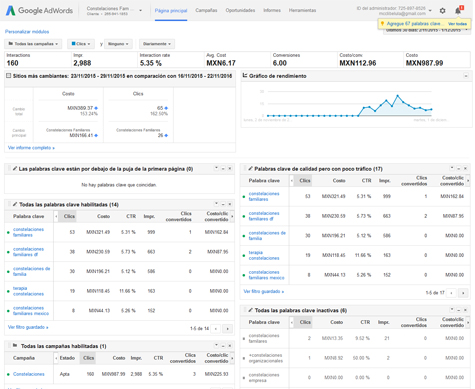The image size is (475, 389).
Task: Switch to the Herramientas tab
Action: click(302, 10)
